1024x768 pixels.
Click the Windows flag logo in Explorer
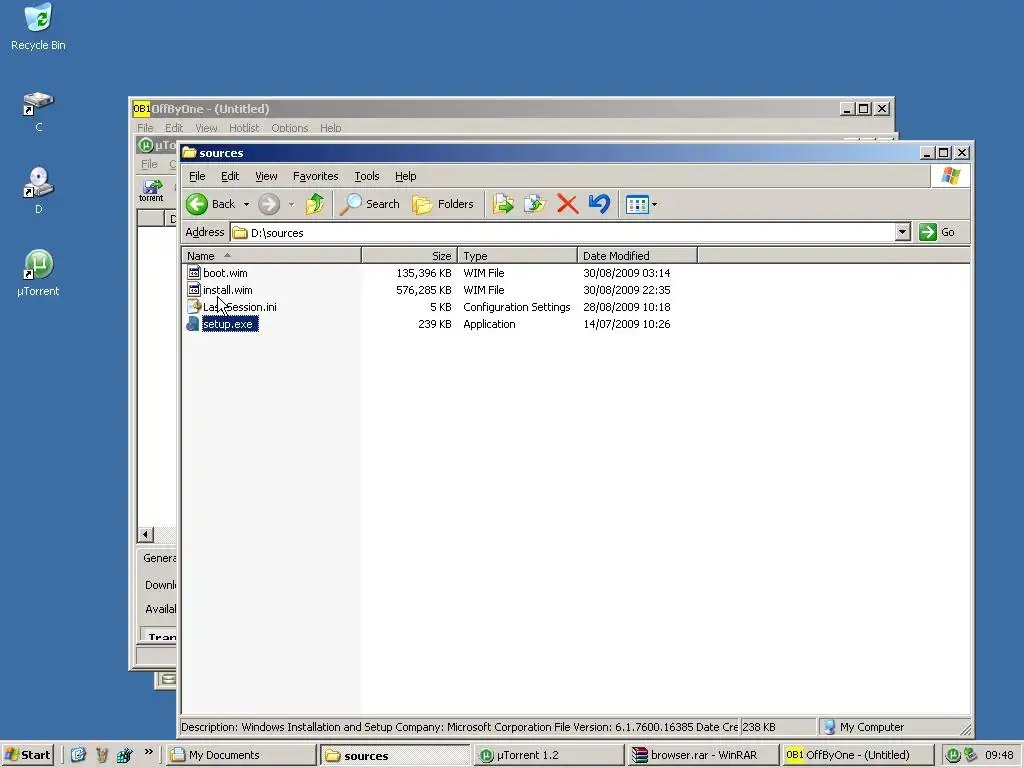pos(951,176)
